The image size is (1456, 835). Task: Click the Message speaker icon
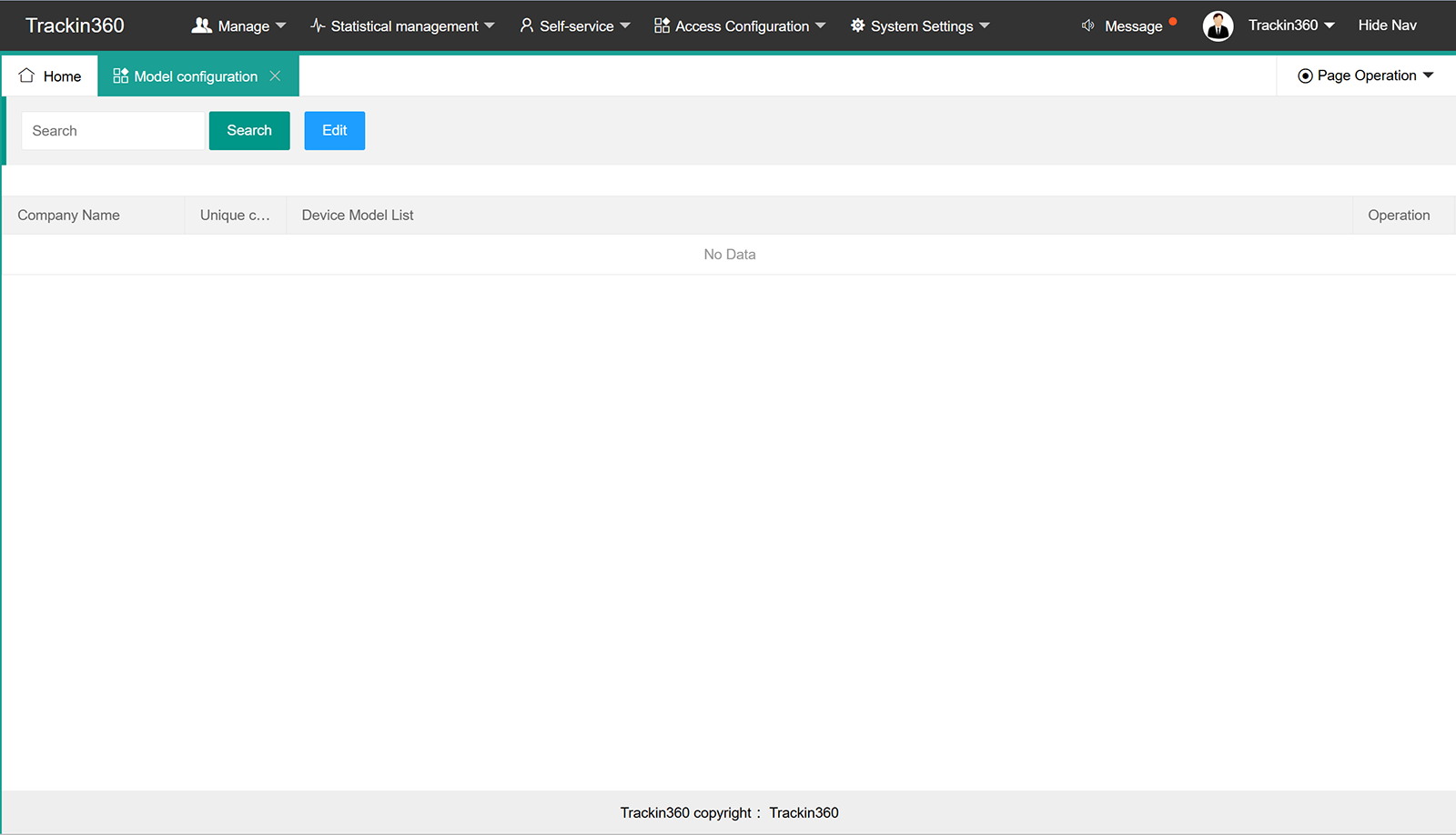click(1087, 25)
